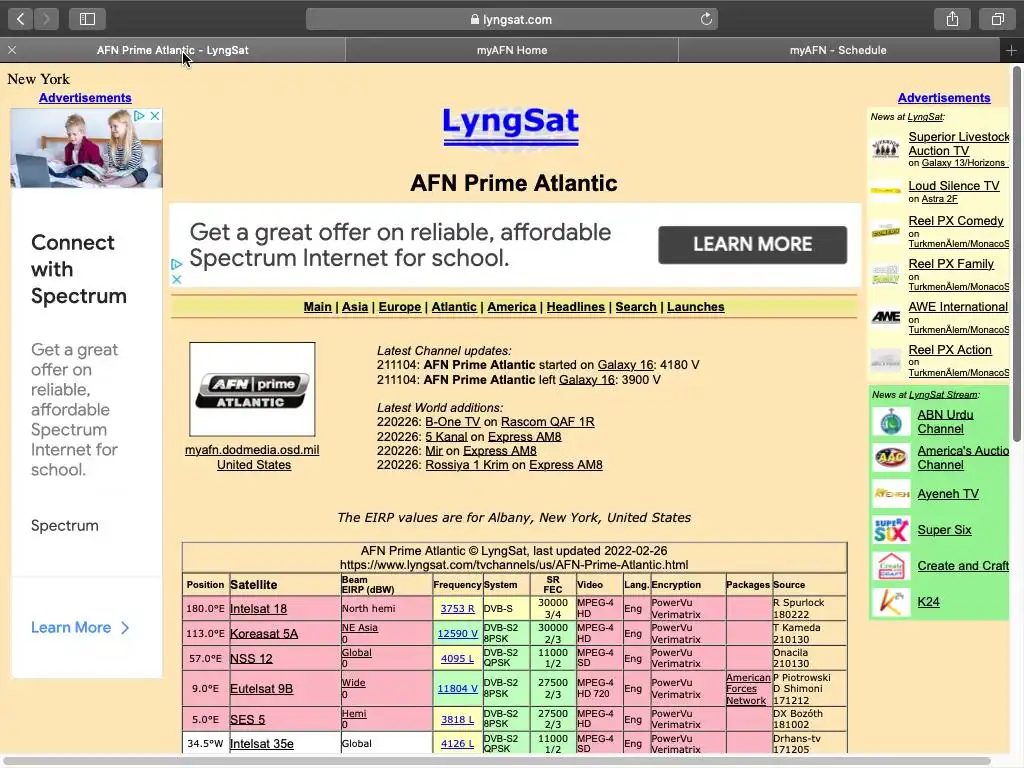This screenshot has width=1024, height=768.
Task: Open frequency 12590 V link
Action: tap(457, 633)
